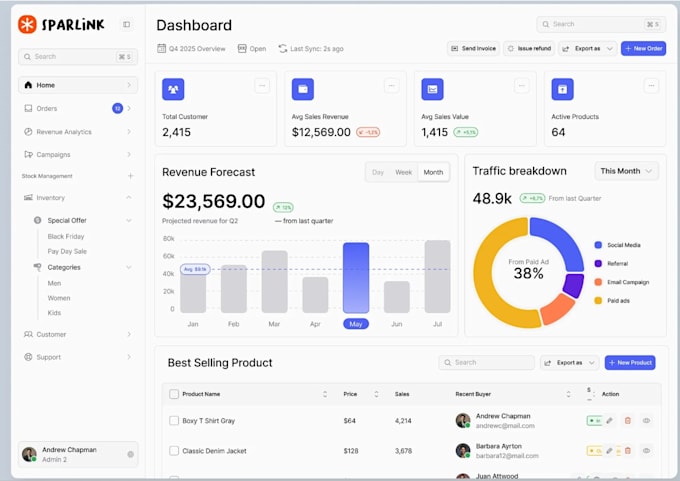The height and width of the screenshot is (481, 680).
Task: Add item with Stock Management plus icon
Action: [131, 176]
